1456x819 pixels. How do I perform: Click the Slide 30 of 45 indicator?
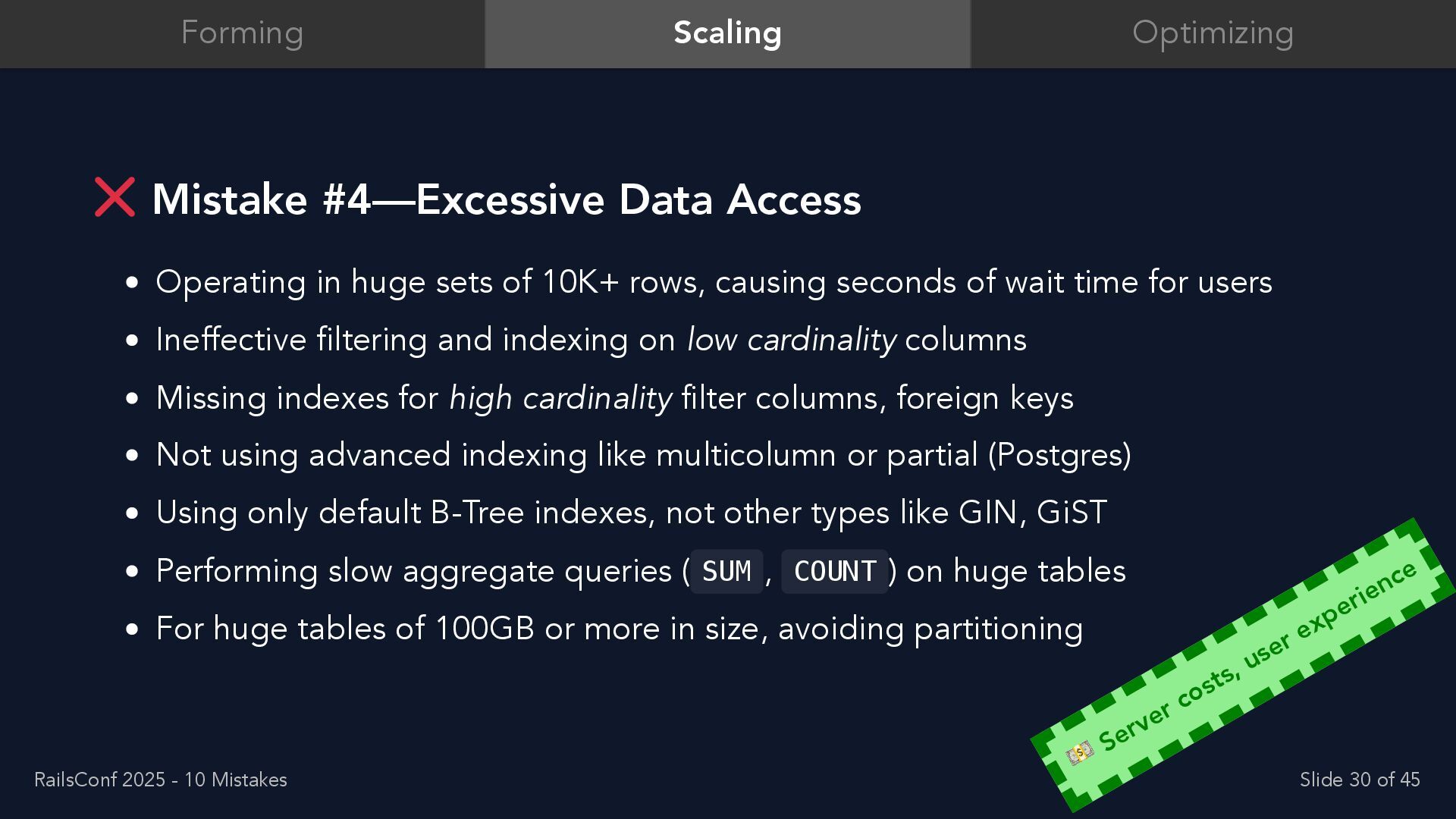tap(1360, 780)
